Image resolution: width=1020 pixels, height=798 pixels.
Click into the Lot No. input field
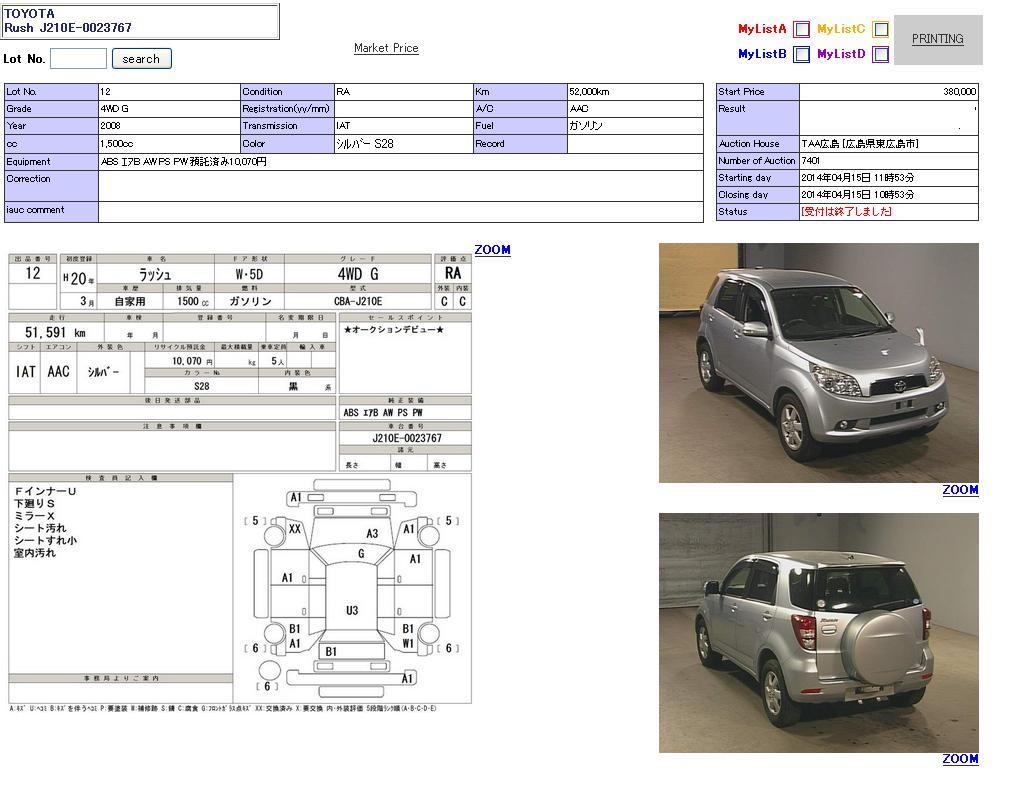tap(78, 59)
